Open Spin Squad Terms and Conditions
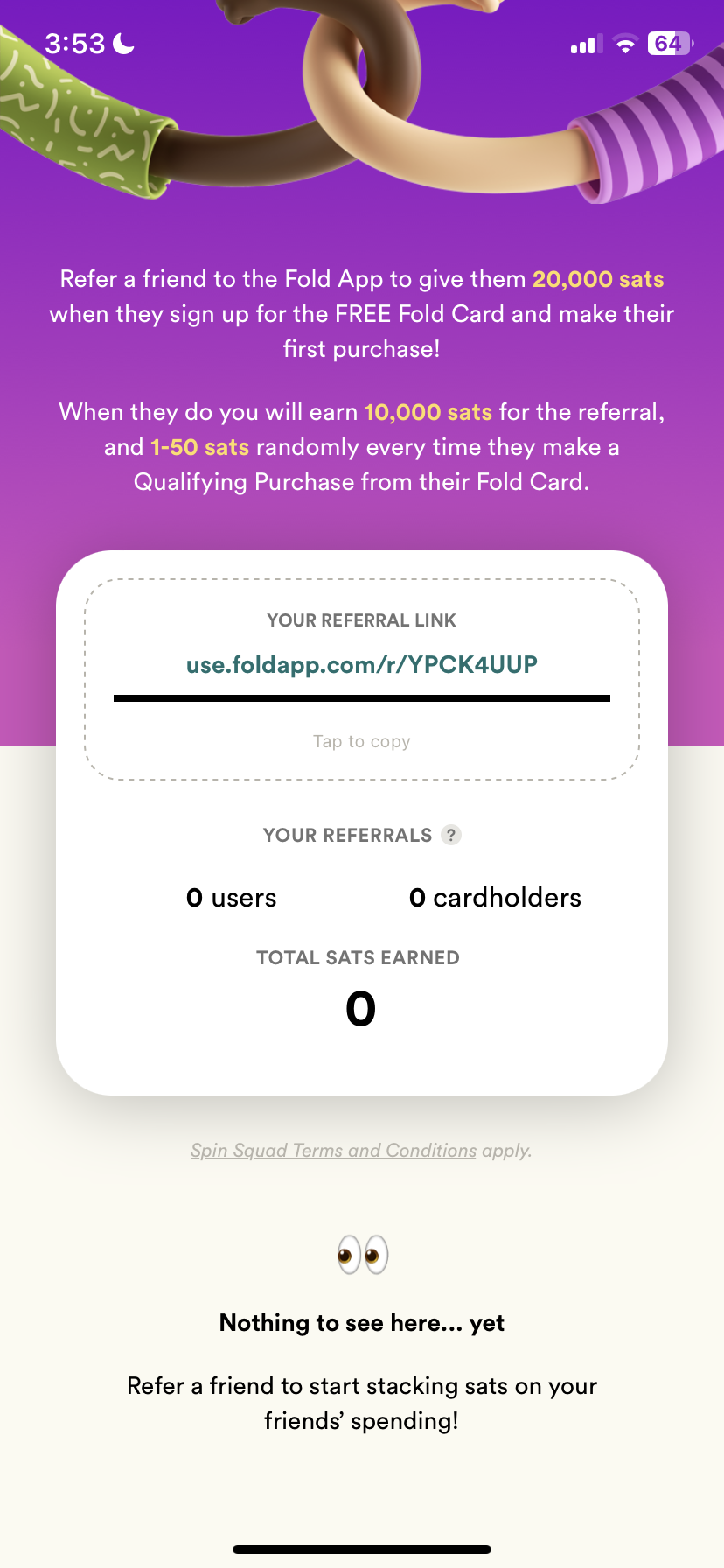 point(333,1150)
